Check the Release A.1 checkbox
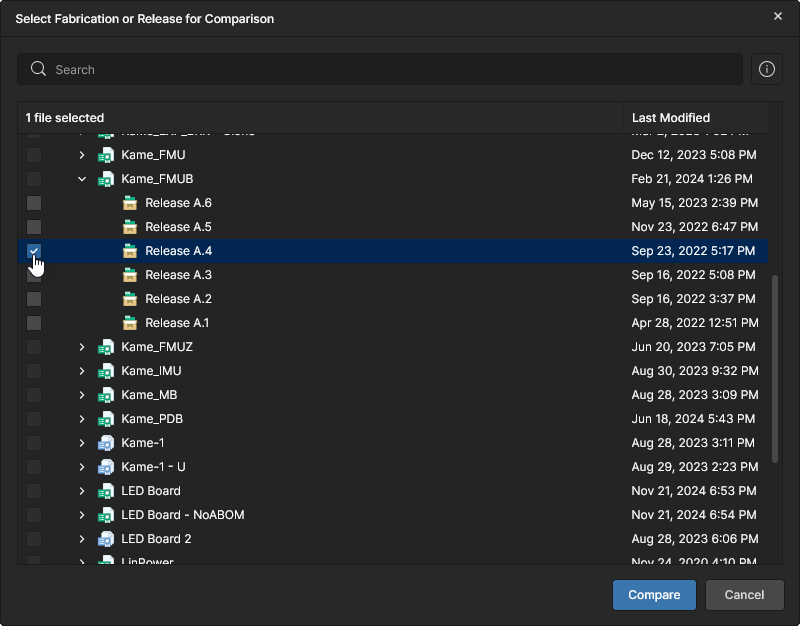 click(x=34, y=323)
